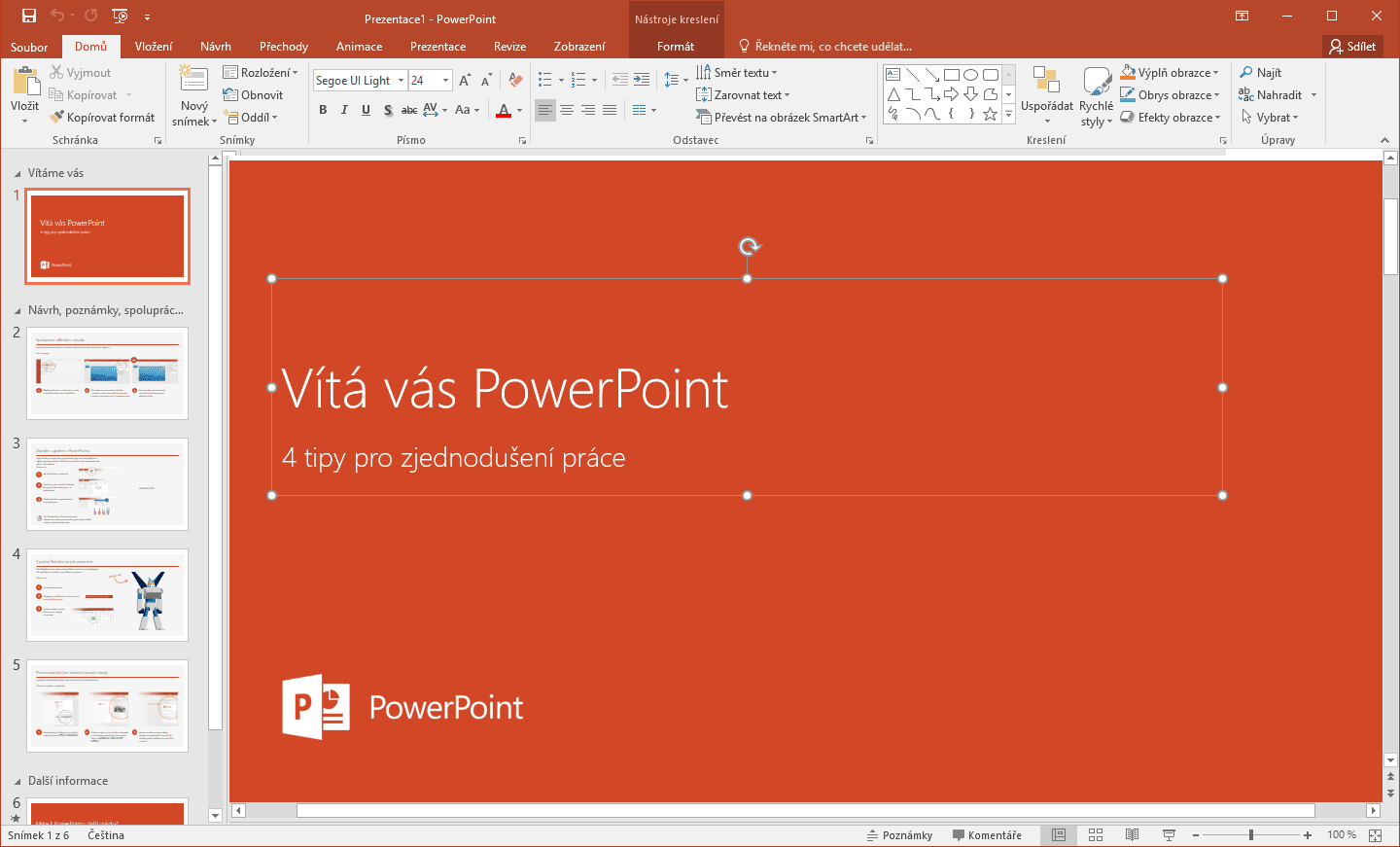
Task: Start presentation from beginning icon in title bar
Action: tap(120, 16)
